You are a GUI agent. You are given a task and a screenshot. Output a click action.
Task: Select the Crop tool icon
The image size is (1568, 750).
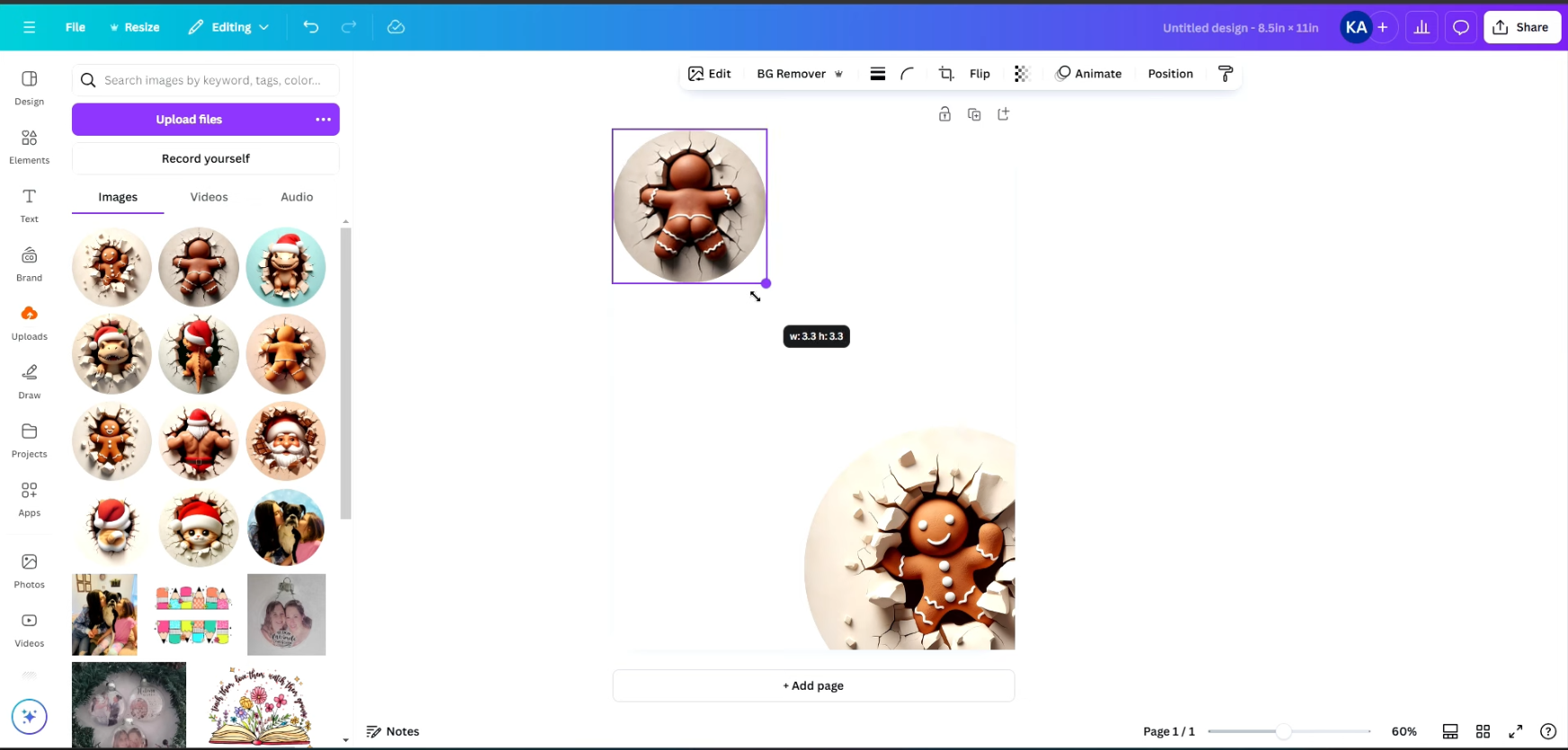[946, 74]
